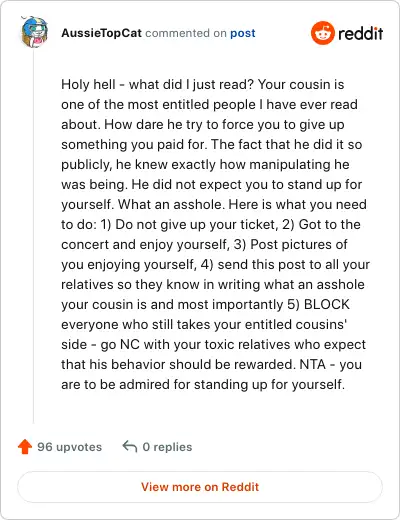Click the "commented on" header text

click(186, 33)
